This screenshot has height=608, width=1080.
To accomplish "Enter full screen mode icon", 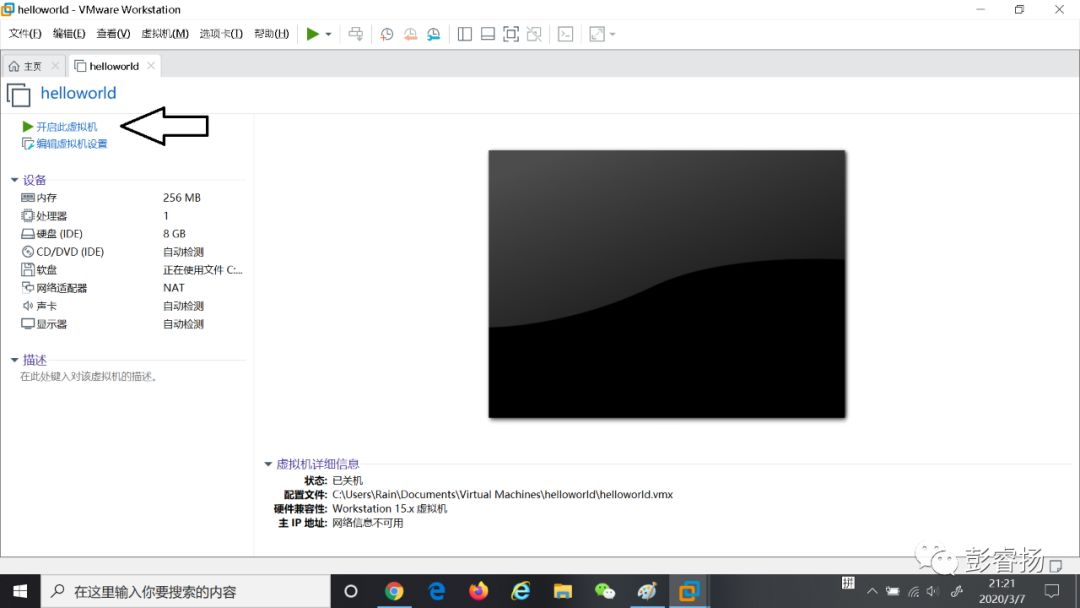I will [511, 34].
